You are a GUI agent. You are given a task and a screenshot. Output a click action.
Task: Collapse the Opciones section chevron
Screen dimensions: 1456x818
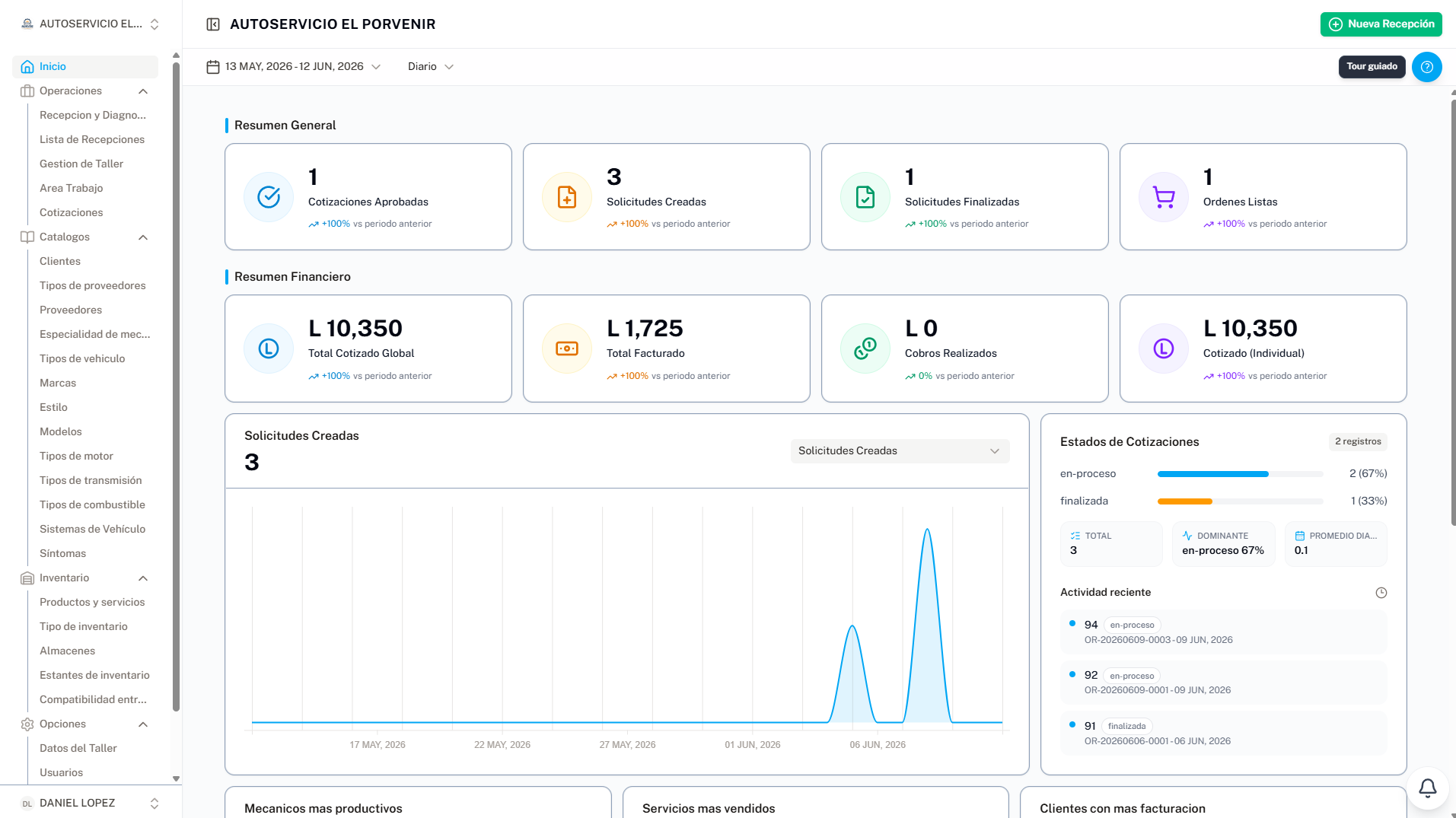click(x=143, y=724)
